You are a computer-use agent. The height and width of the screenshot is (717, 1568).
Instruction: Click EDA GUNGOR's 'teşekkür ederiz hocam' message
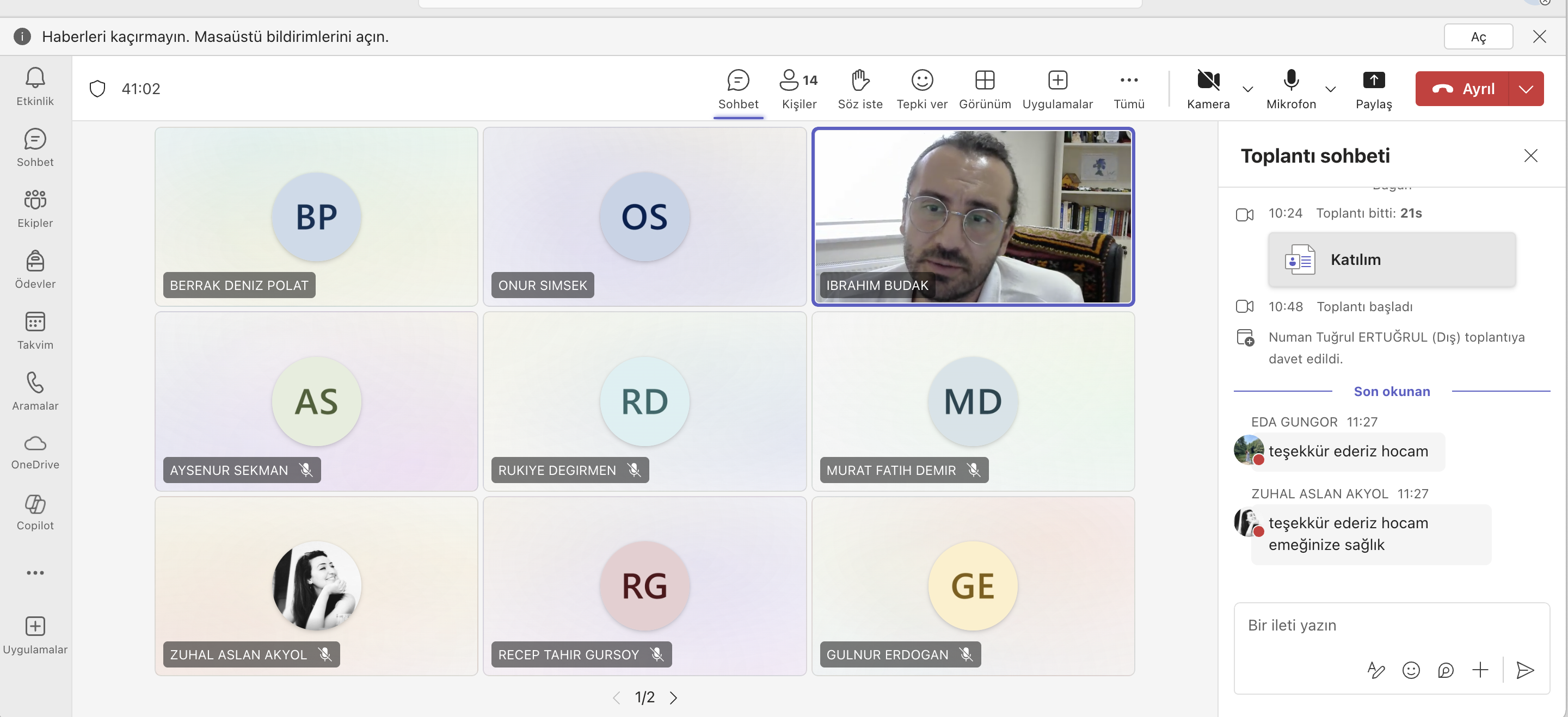pos(1348,451)
